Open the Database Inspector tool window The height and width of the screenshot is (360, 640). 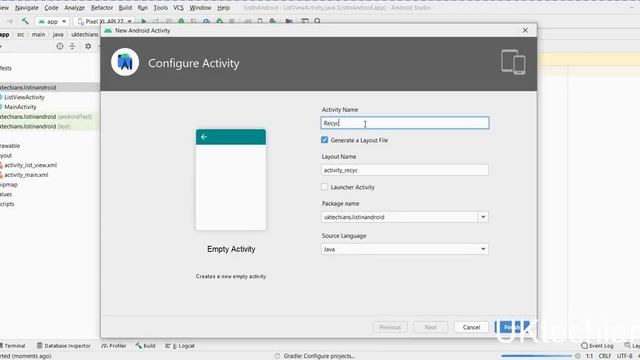[64, 346]
